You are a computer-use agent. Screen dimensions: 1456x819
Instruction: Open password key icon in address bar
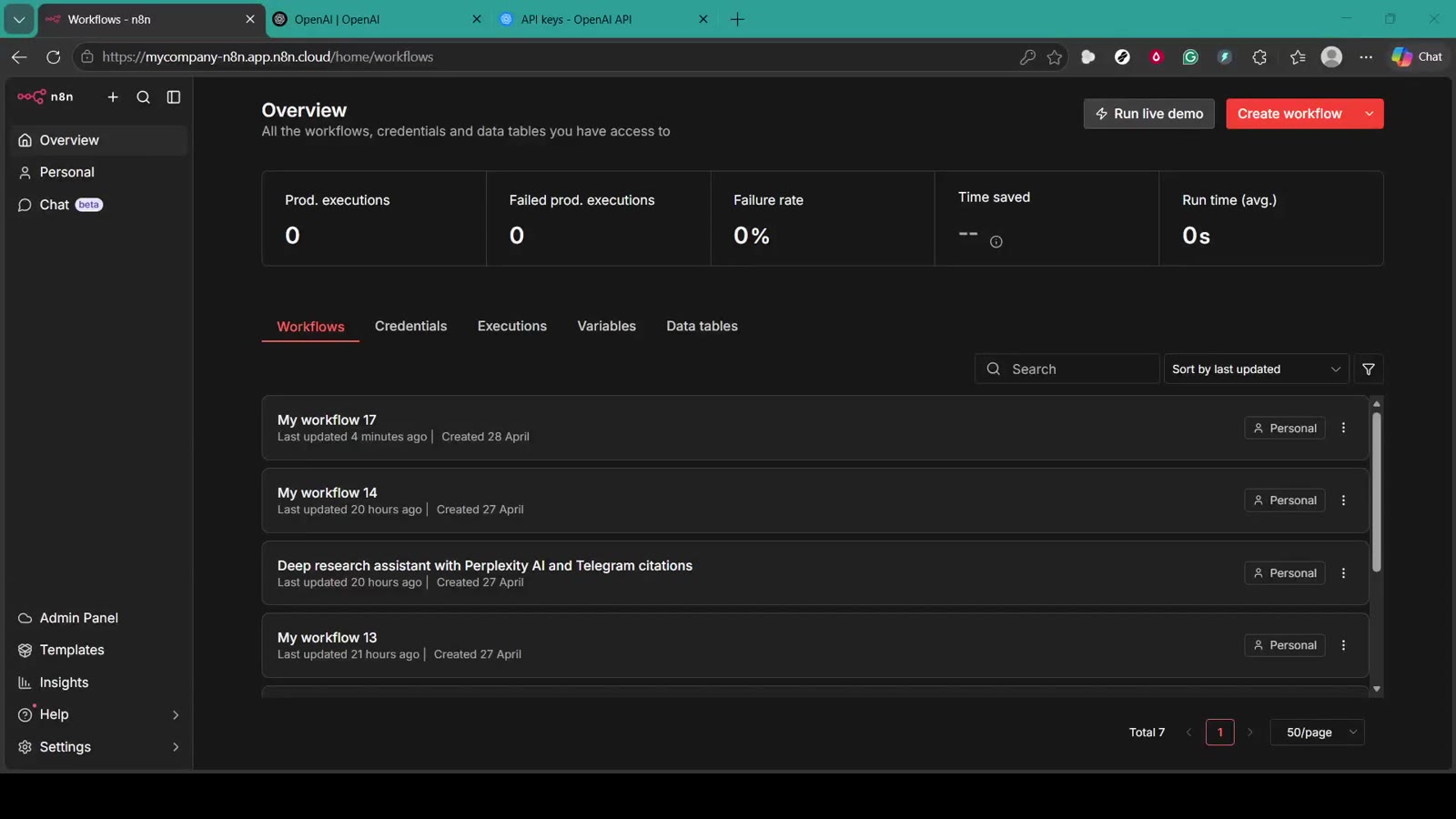click(1027, 57)
